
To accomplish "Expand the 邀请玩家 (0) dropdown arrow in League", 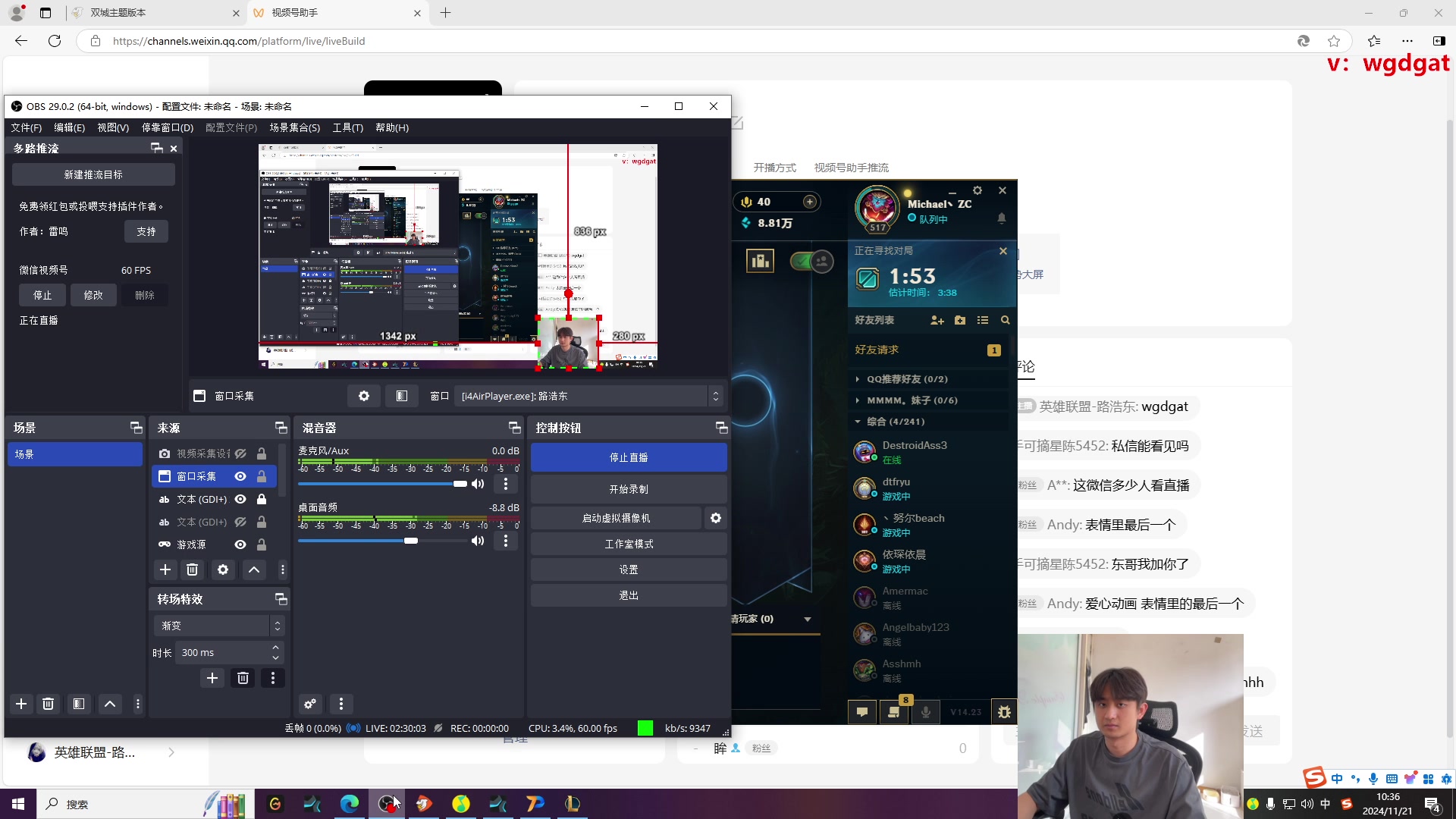I will pyautogui.click(x=808, y=620).
